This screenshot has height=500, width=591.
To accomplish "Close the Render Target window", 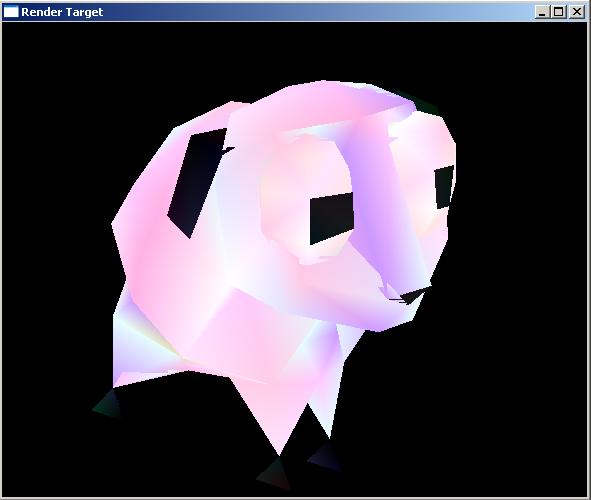I will point(577,12).
